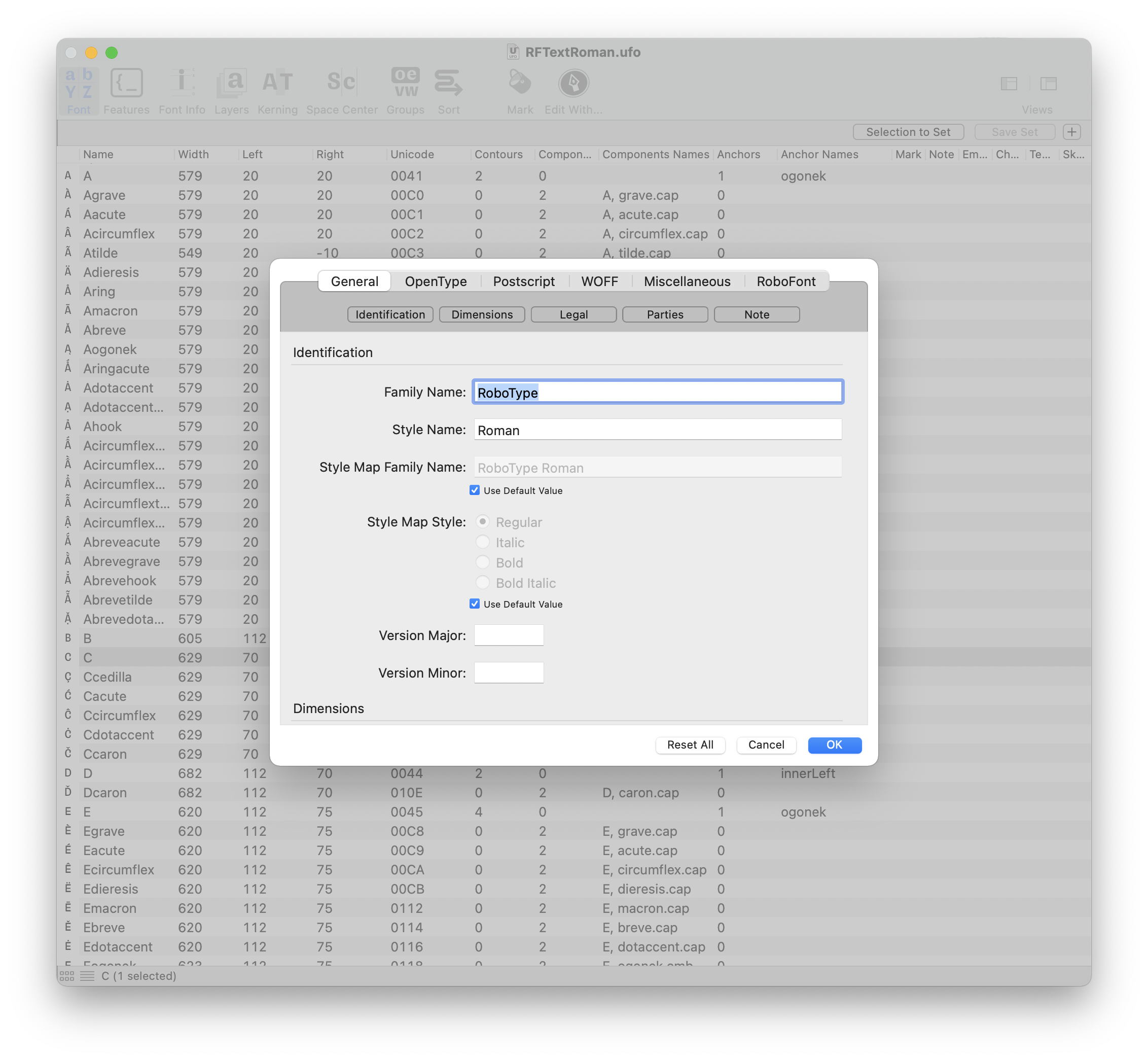Screen dimensions: 1148x1061
Task: Jump to the Note section
Action: tap(757, 314)
